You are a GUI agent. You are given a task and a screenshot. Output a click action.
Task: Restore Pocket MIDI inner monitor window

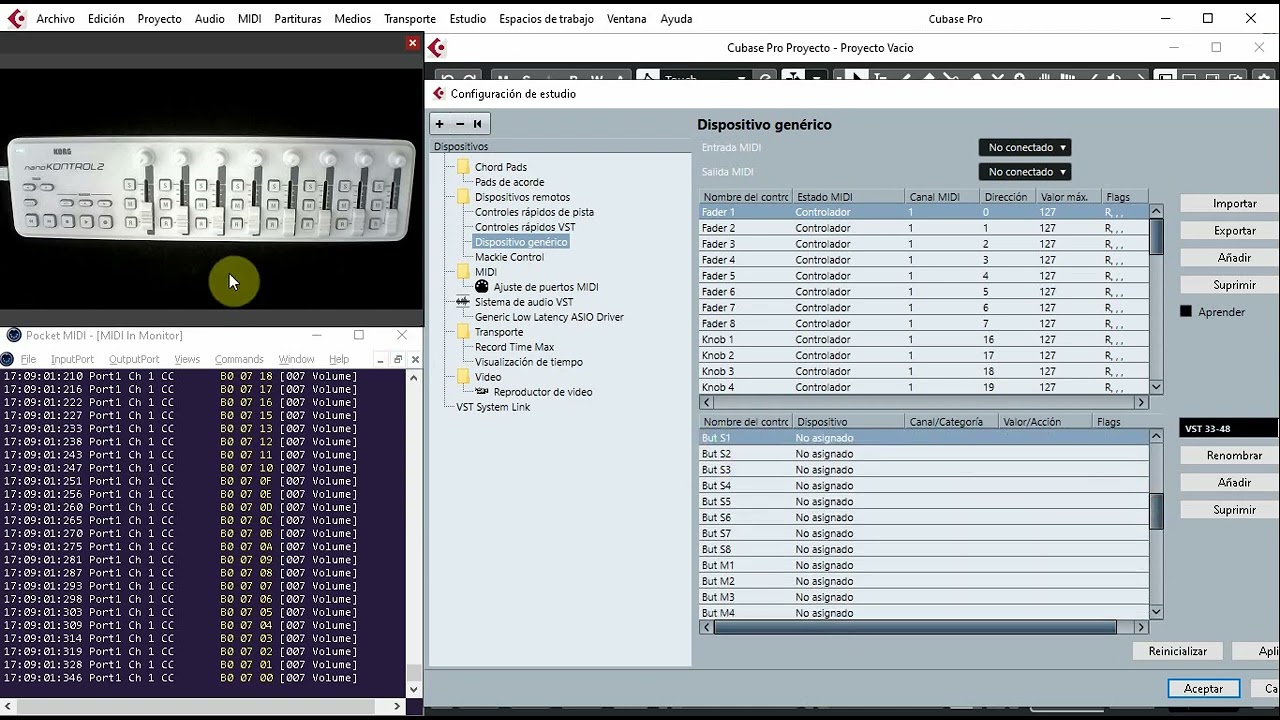[398, 359]
